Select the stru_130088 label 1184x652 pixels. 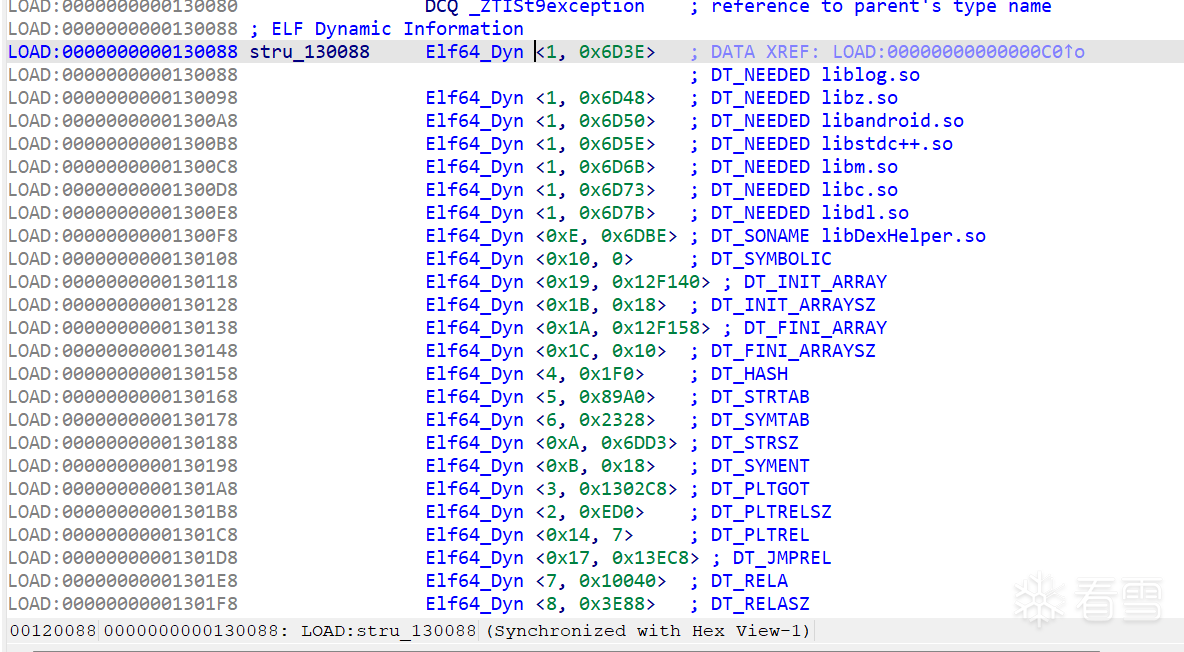310,52
